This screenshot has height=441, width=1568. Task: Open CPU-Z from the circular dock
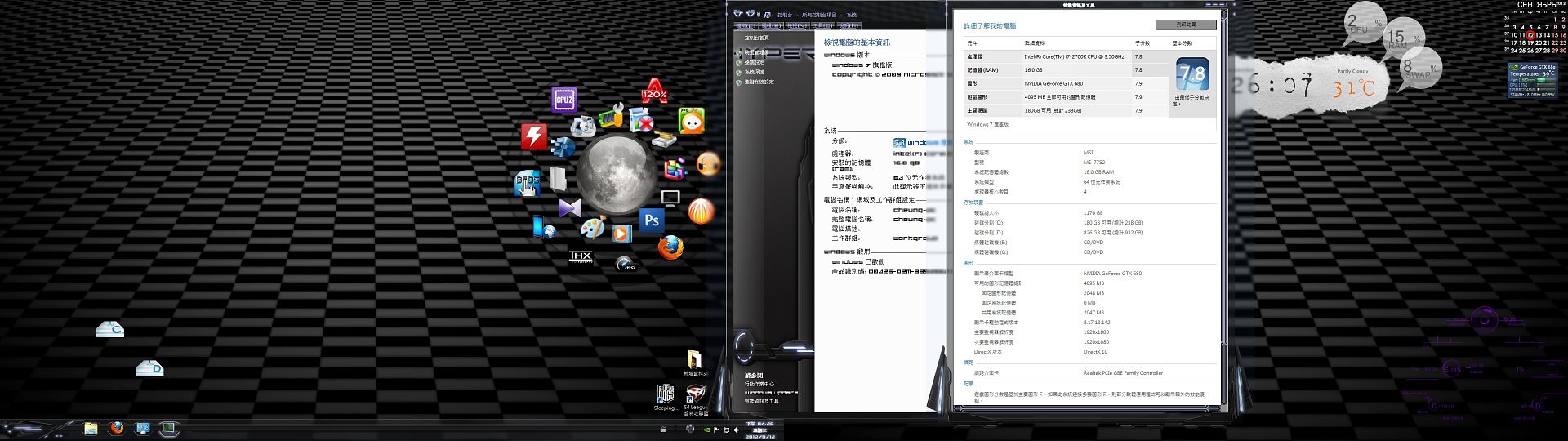pyautogui.click(x=564, y=100)
